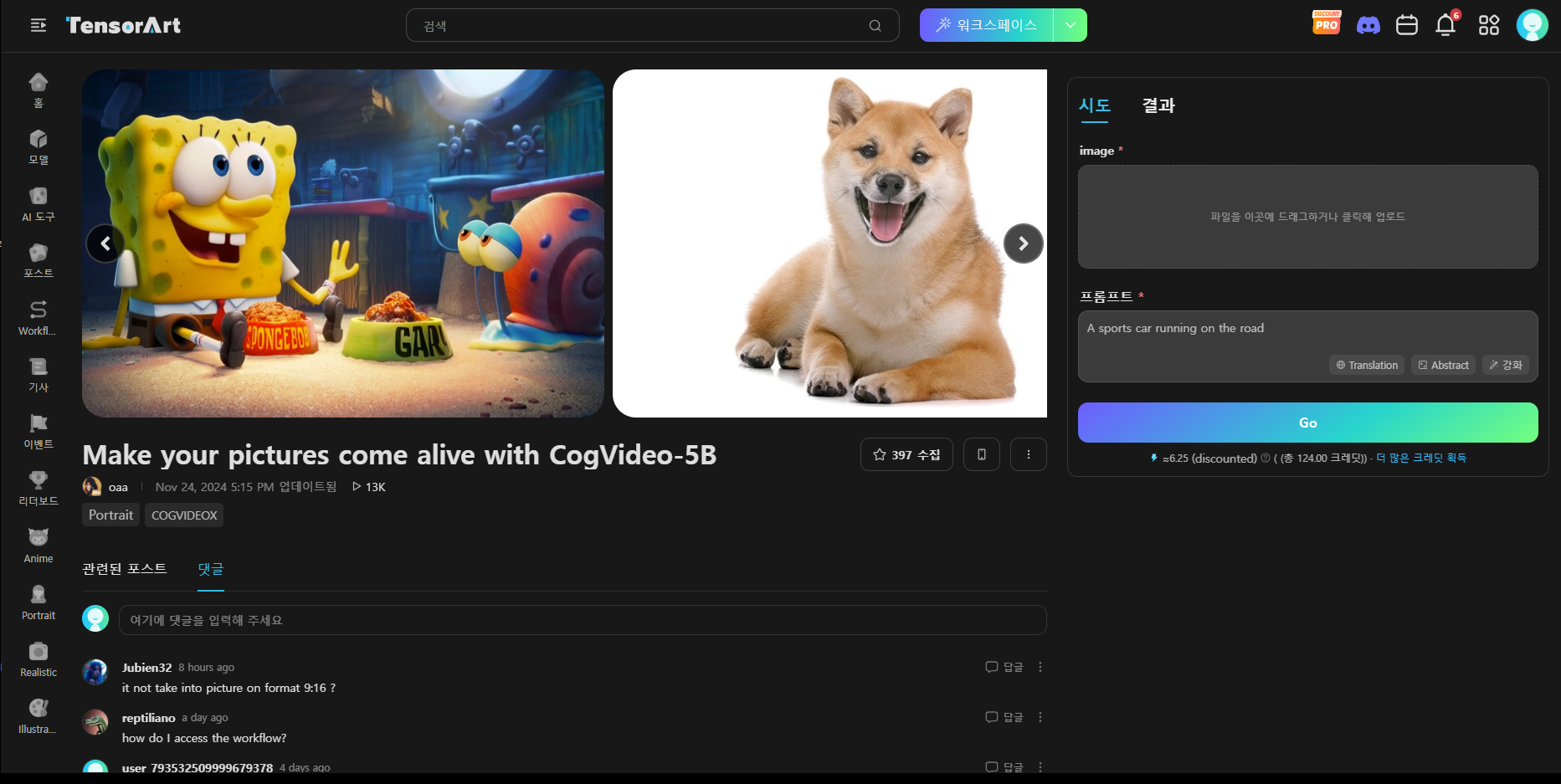Screen dimensions: 1561x784
Task: Open the Shiba dog preview image
Action: [x=829, y=243]
